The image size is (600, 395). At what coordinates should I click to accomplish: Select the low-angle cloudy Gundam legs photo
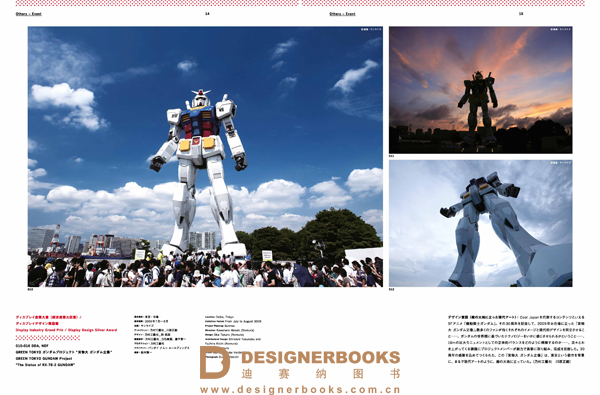[x=481, y=224]
